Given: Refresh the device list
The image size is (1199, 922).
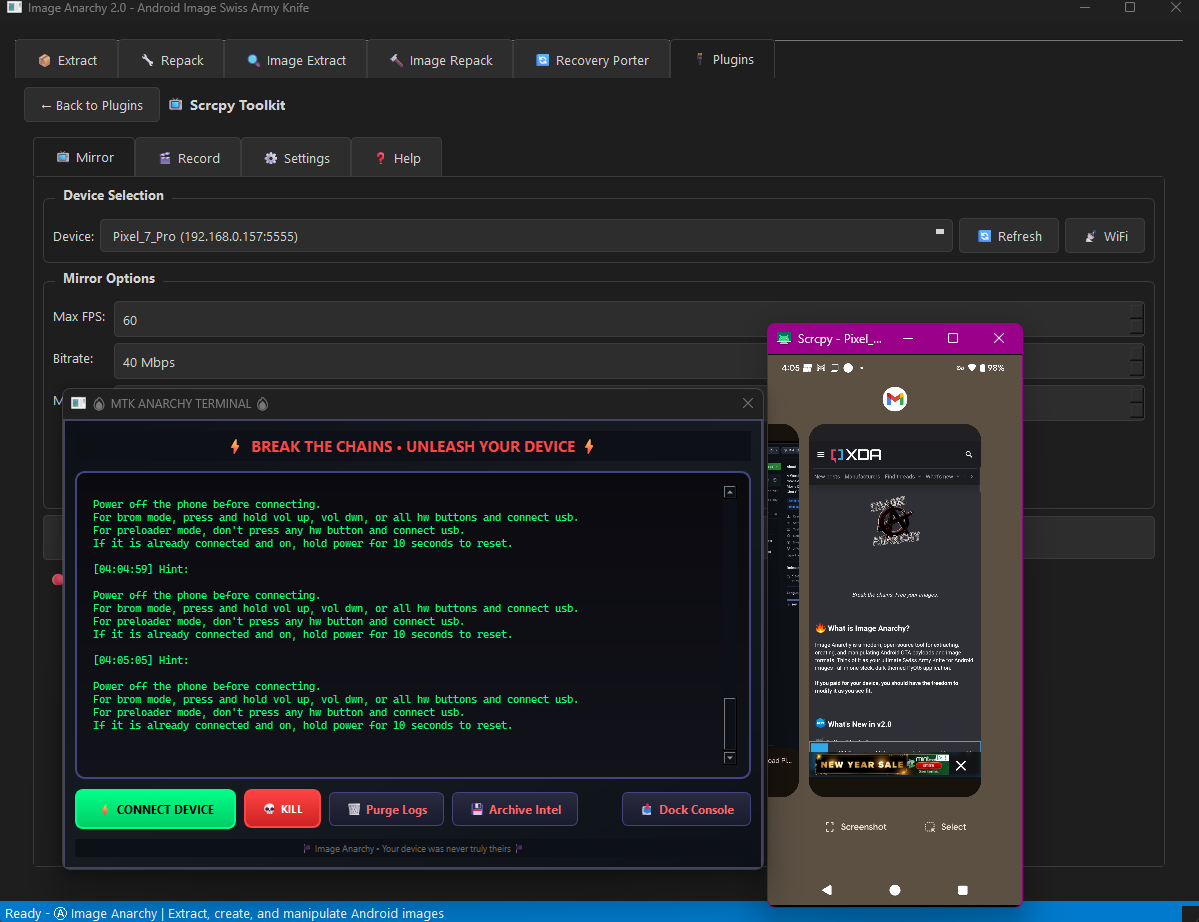Looking at the screenshot, I should tap(1009, 236).
